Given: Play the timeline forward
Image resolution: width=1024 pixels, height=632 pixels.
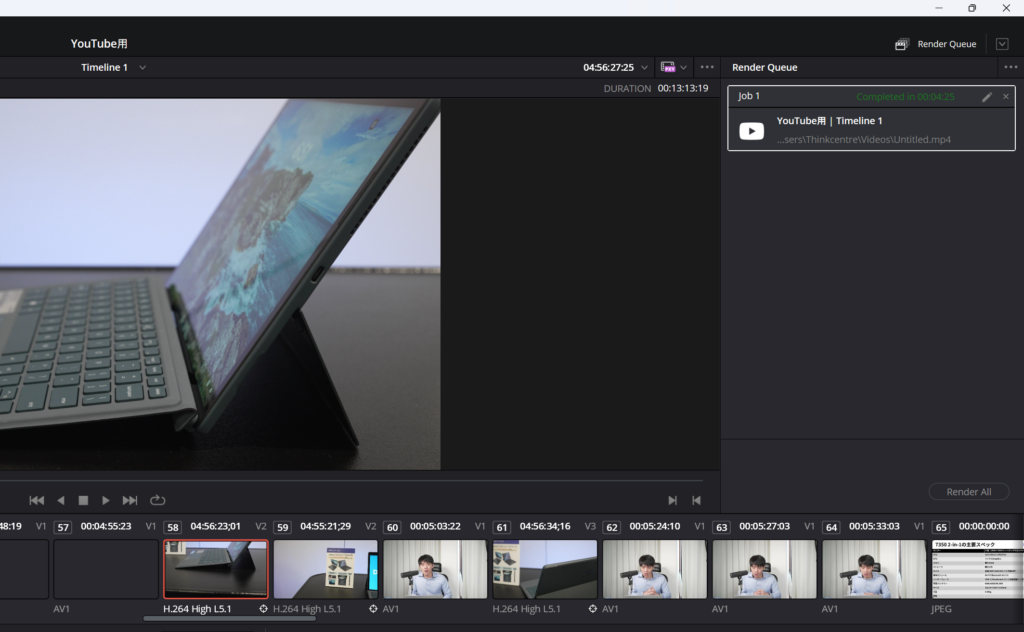Looking at the screenshot, I should (106, 500).
